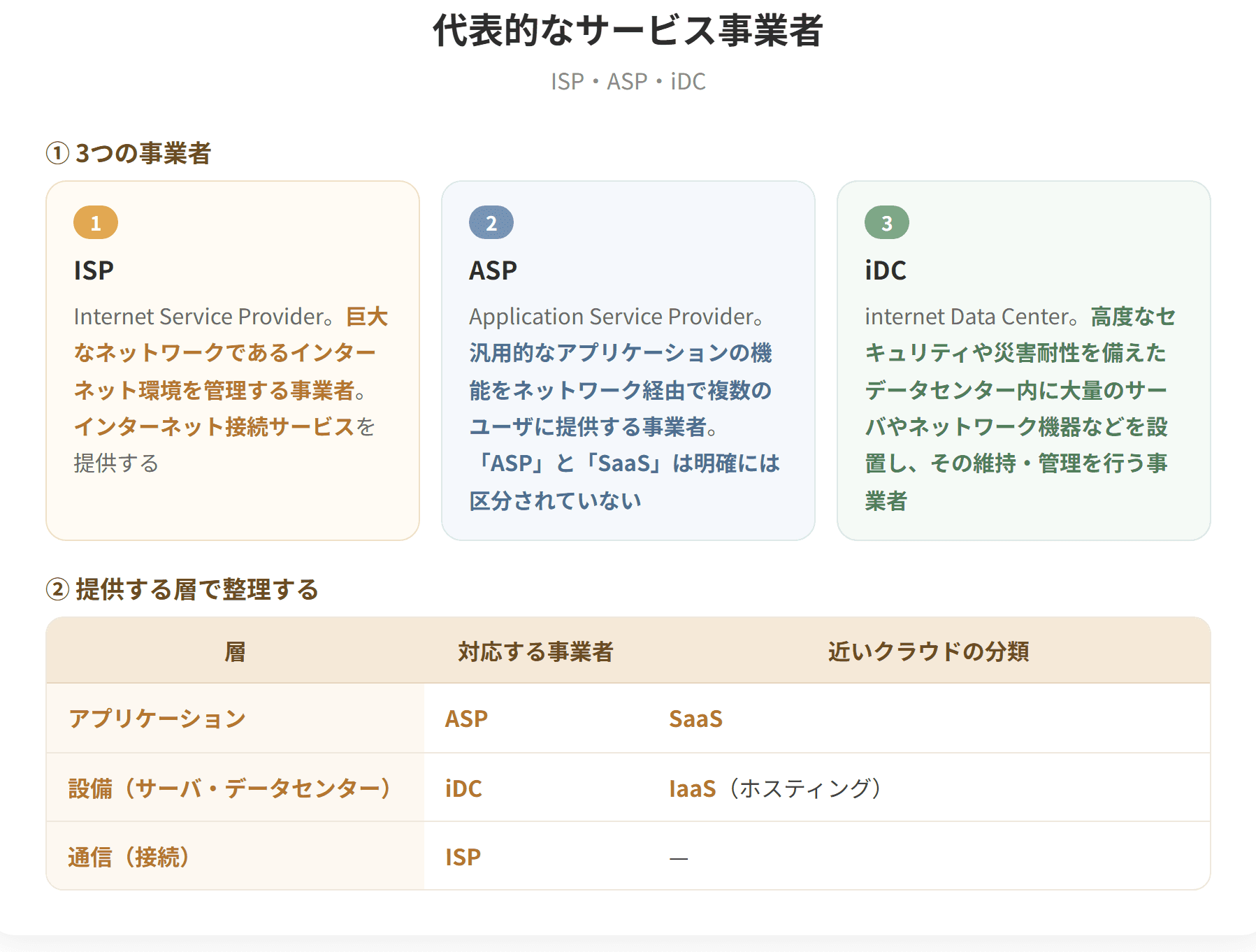
Task: Click the column header 対応する事業者
Action: click(x=535, y=651)
